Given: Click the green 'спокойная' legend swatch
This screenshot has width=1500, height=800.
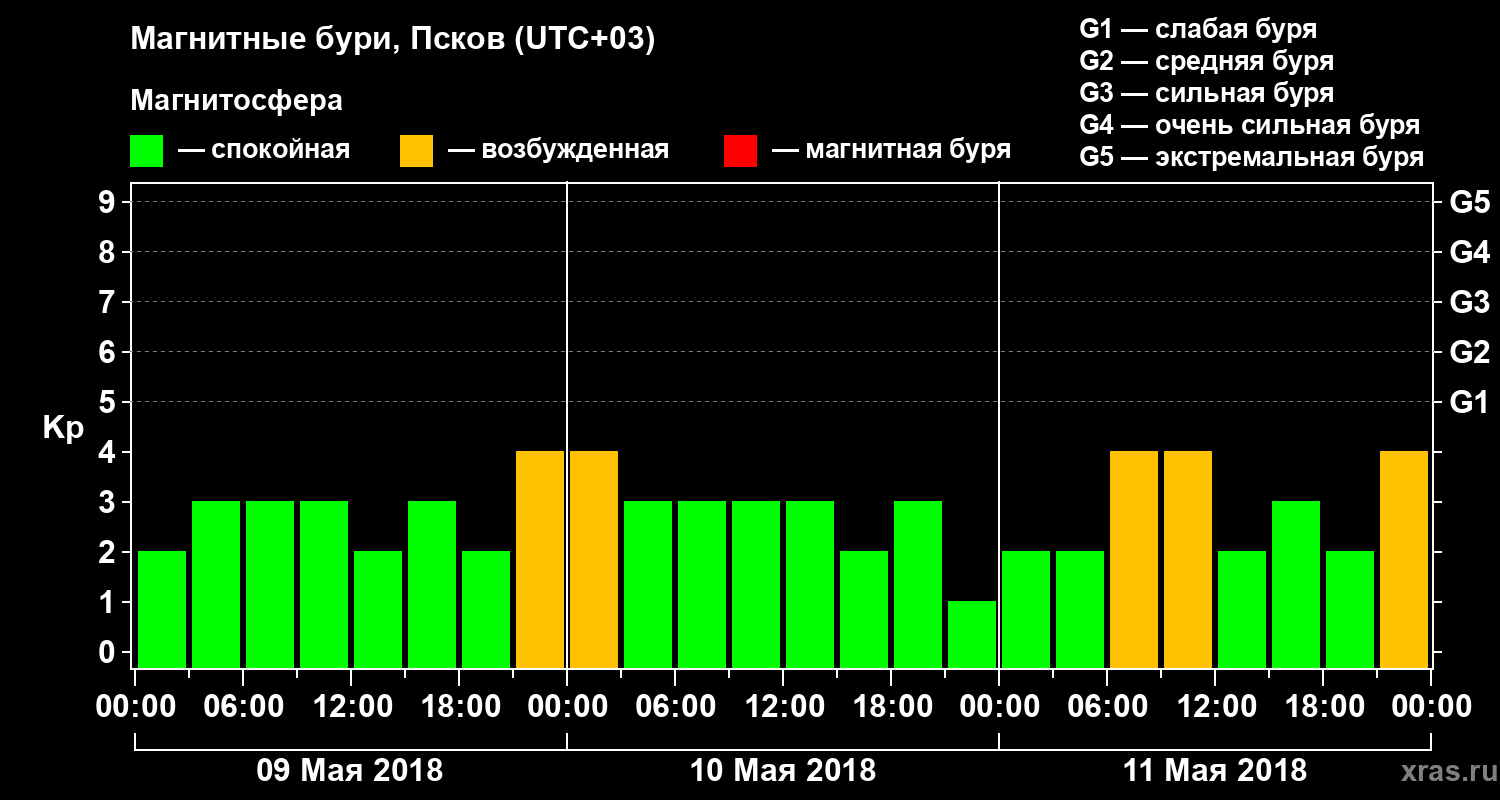Looking at the screenshot, I should pyautogui.click(x=146, y=151).
